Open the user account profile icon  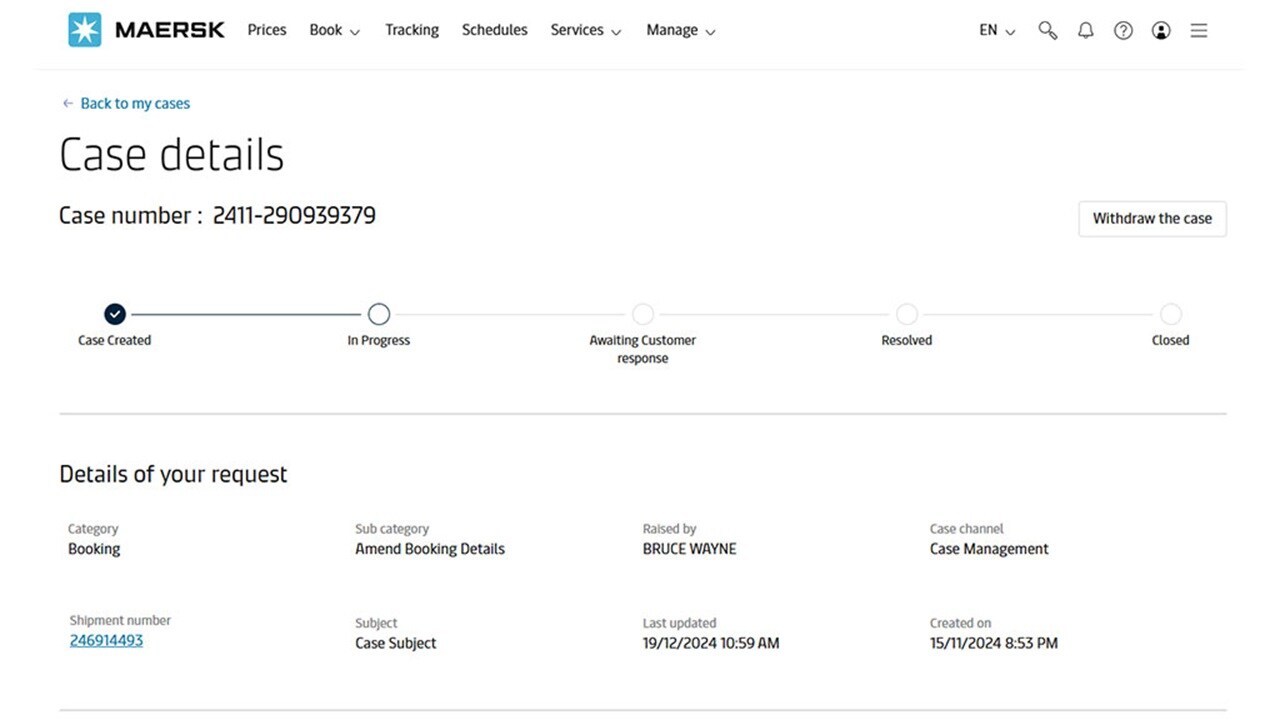tap(1161, 30)
